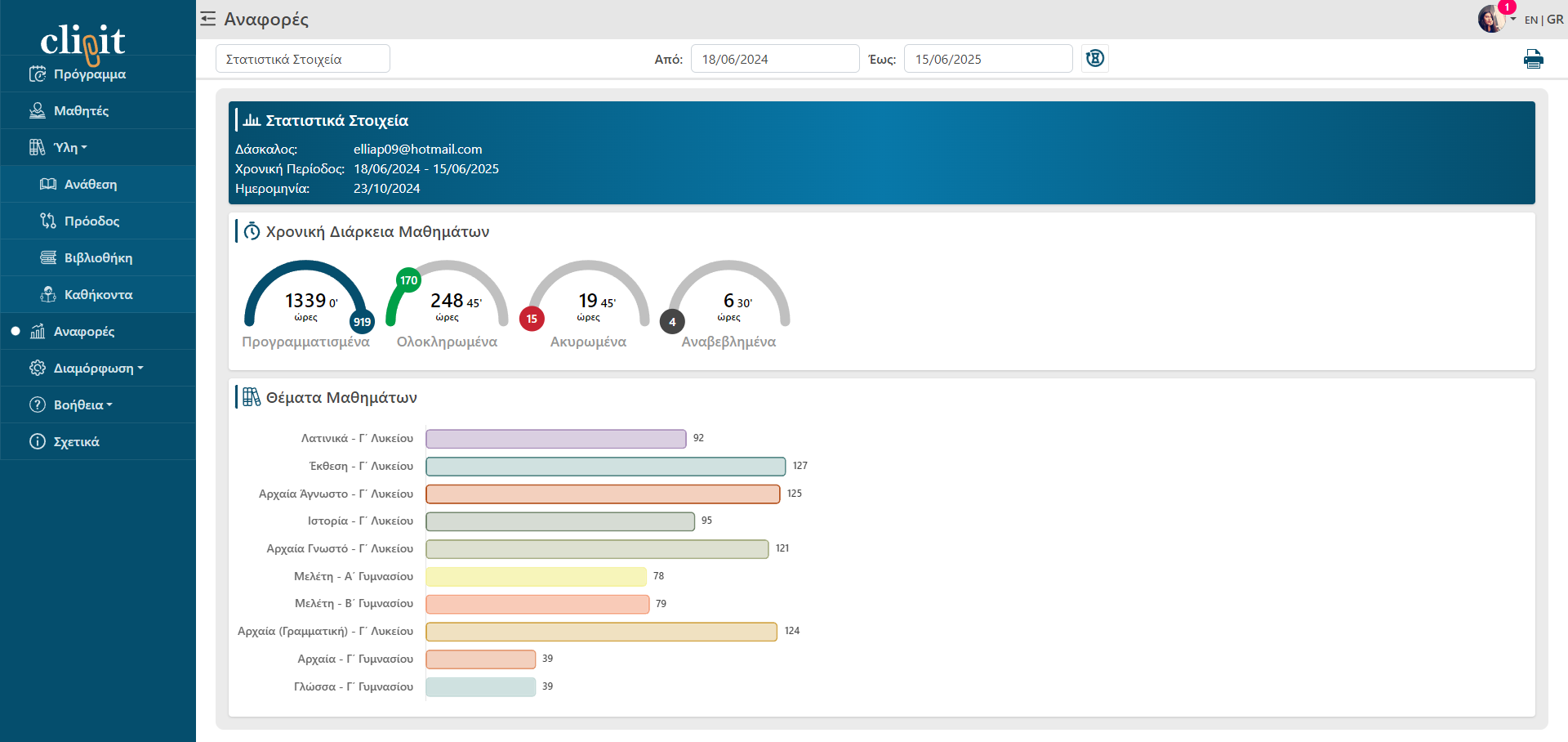
Task: Expand the Βοήθεια menu
Action: point(82,405)
